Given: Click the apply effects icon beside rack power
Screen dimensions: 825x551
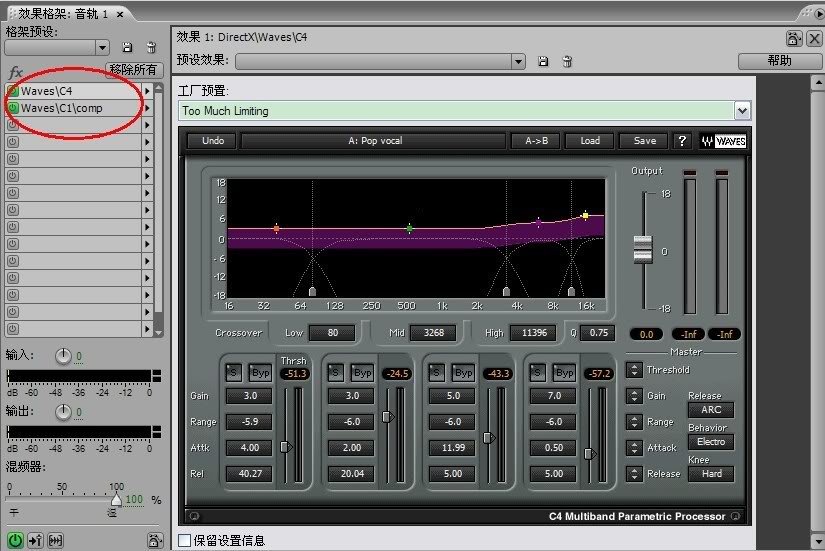Looking at the screenshot, I should point(35,540).
